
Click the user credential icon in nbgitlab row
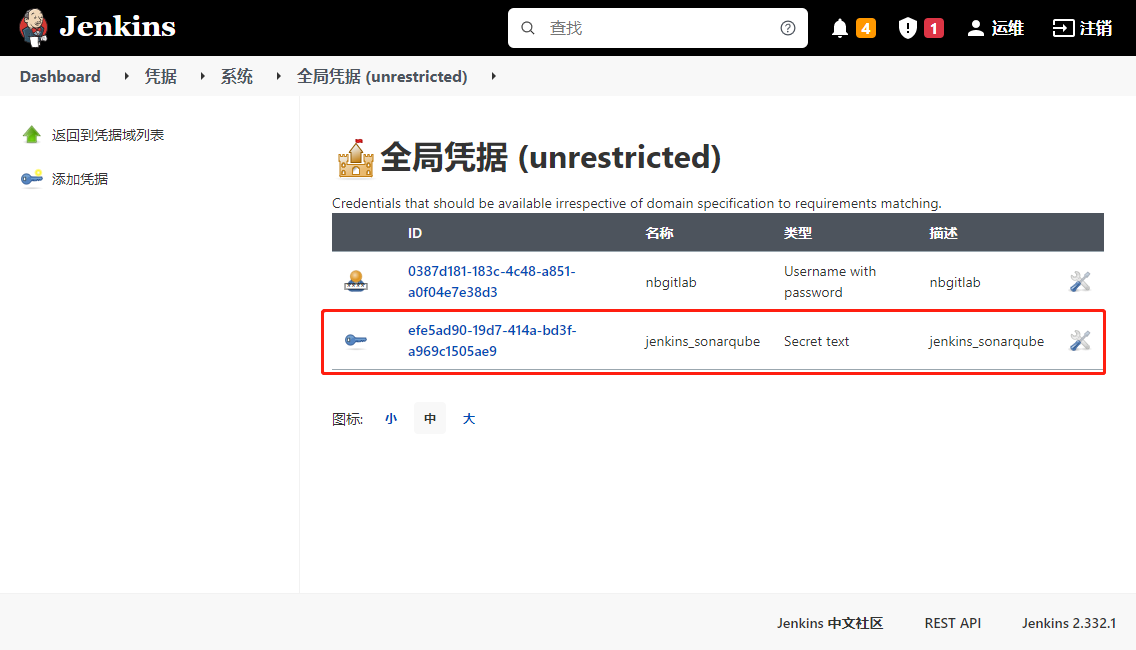tap(356, 281)
